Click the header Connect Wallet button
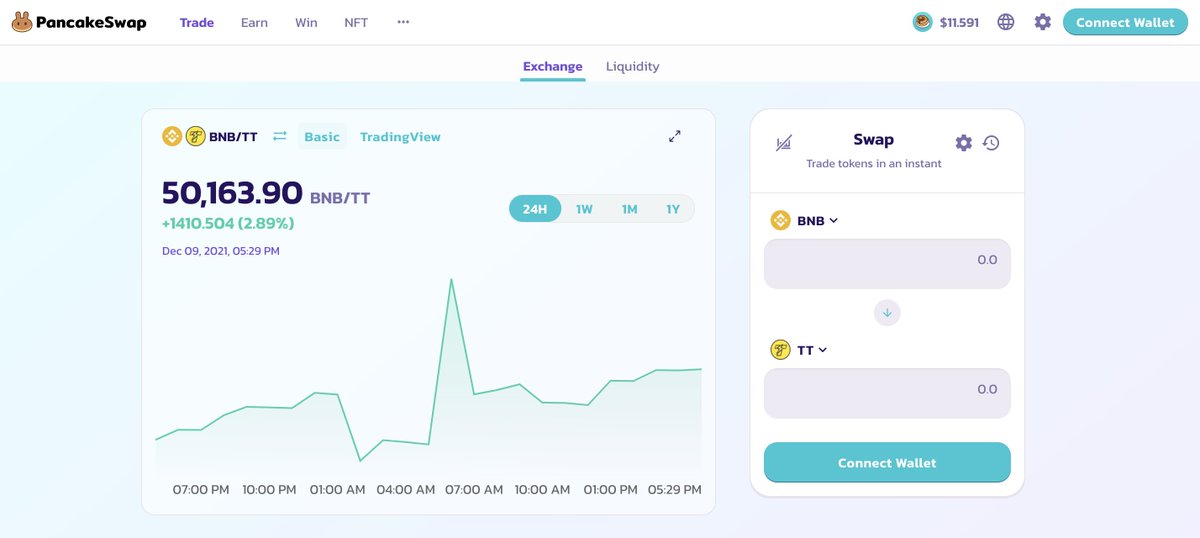This screenshot has width=1200, height=538. (x=1125, y=22)
